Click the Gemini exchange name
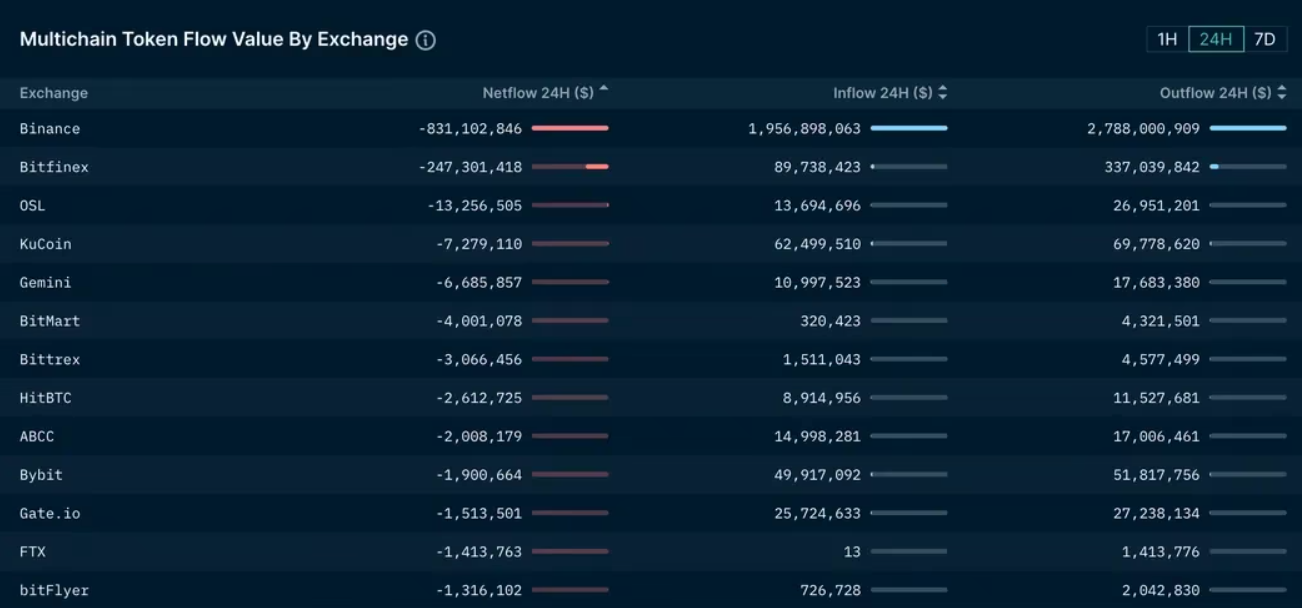The height and width of the screenshot is (608, 1302). (45, 283)
